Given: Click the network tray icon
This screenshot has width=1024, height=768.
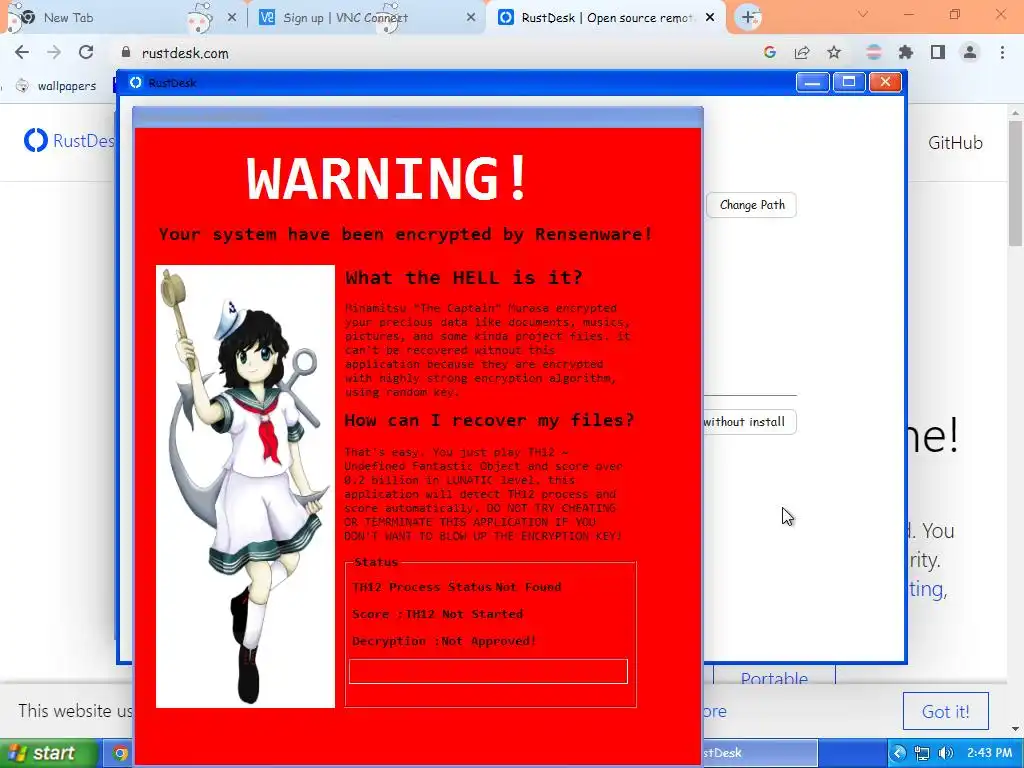Looking at the screenshot, I should [922, 753].
